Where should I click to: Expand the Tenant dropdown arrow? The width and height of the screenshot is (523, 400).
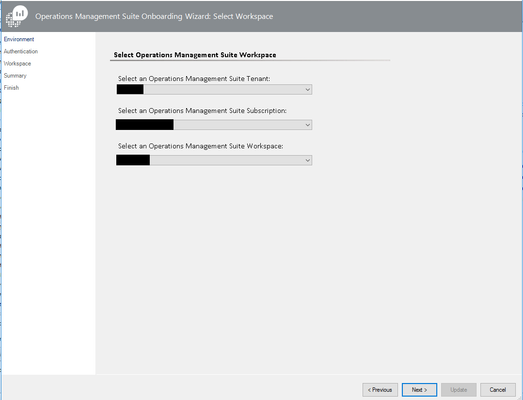pos(308,89)
